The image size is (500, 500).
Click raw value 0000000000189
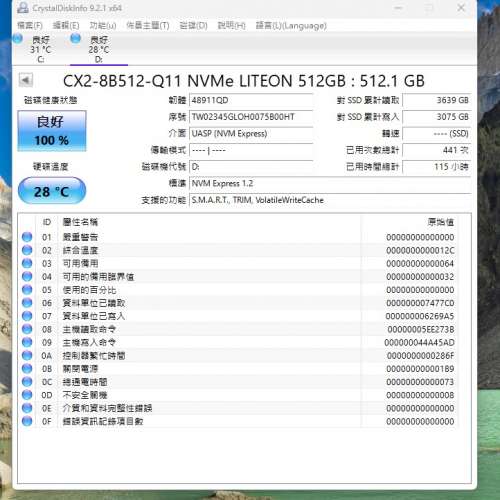[x=420, y=369]
